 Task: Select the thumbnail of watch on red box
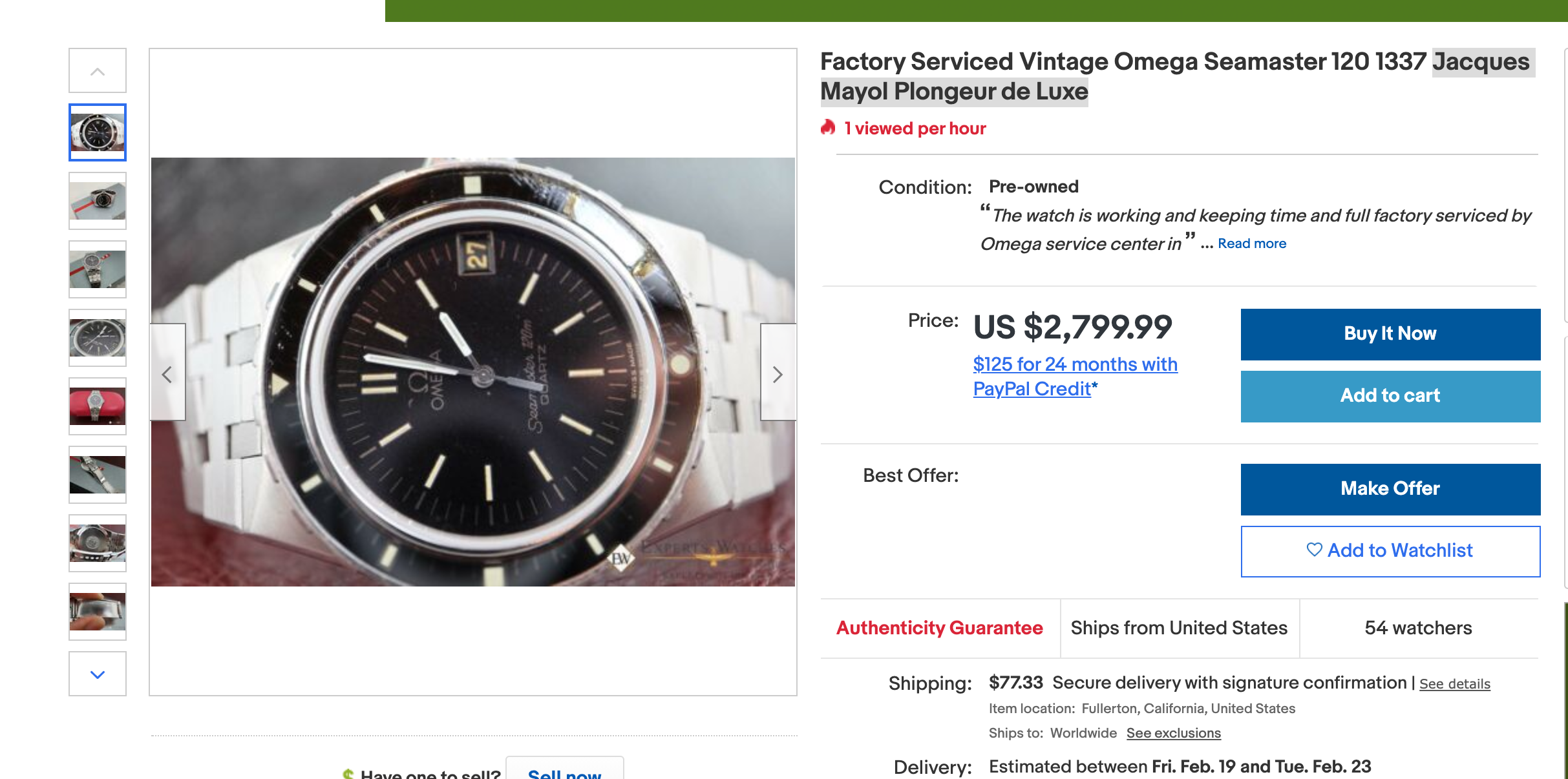[x=98, y=201]
